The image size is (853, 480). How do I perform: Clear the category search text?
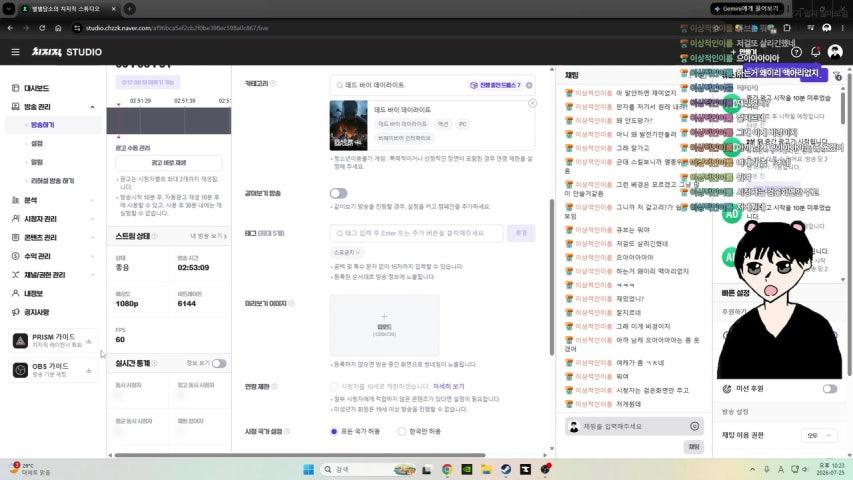(529, 85)
